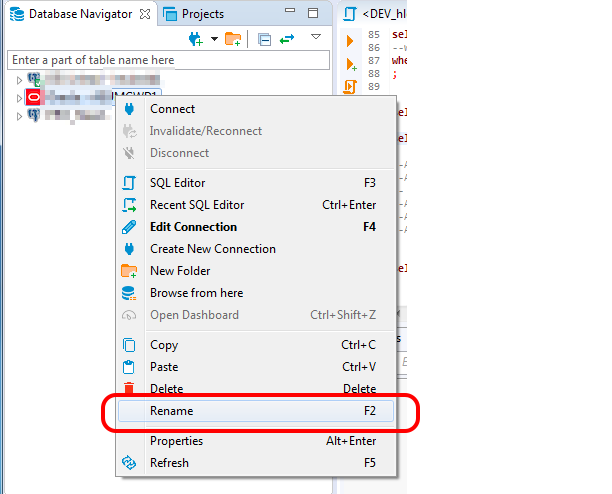Select New Folder menu item
Screen dimensions: 612x494
[x=256, y=271]
